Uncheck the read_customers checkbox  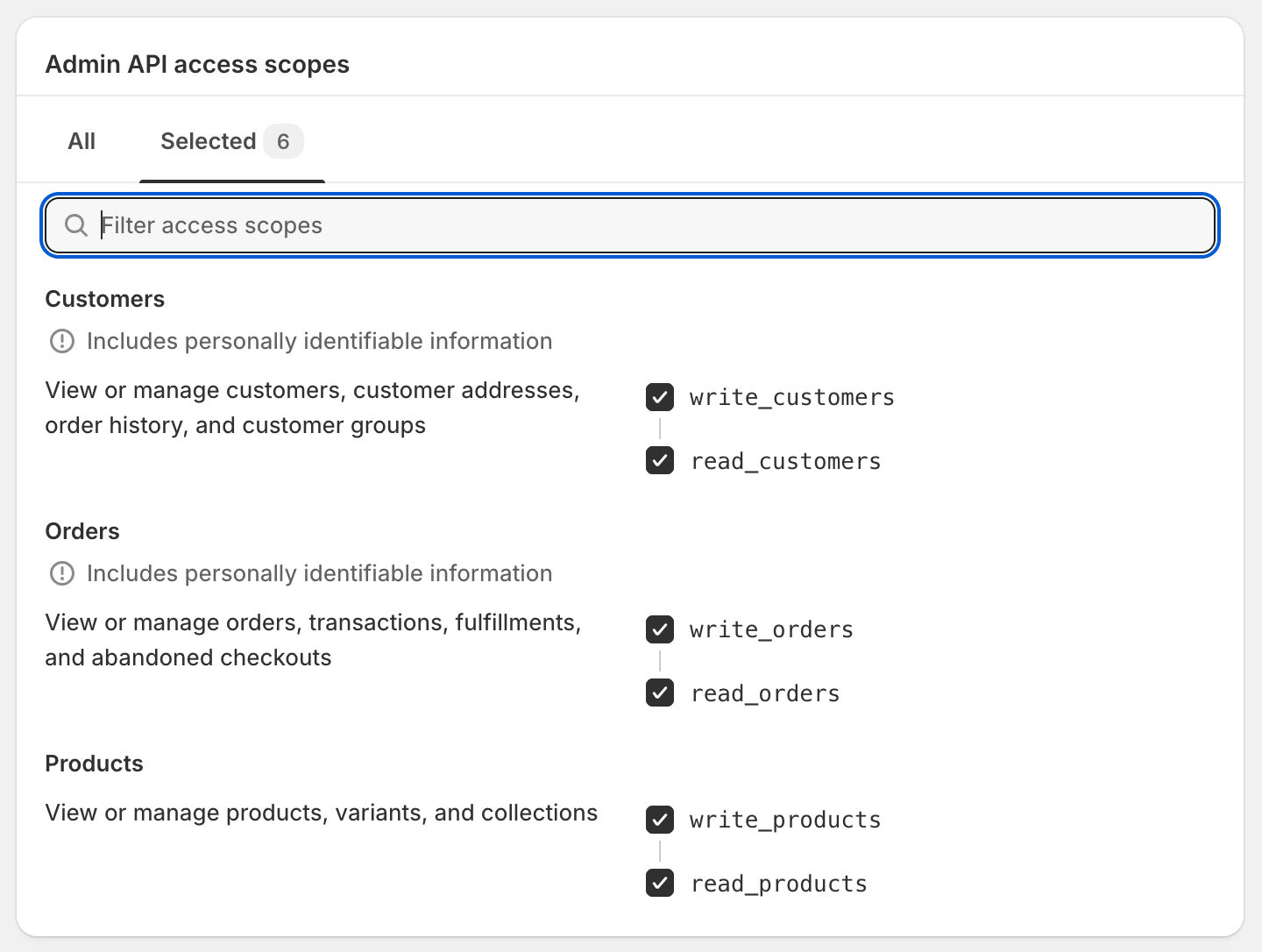660,460
